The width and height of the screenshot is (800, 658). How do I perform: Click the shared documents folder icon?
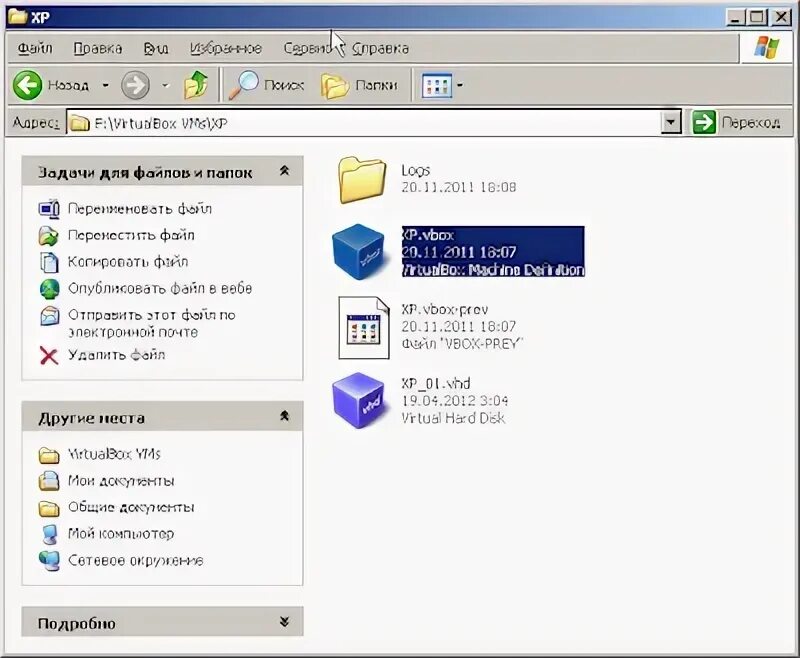tap(49, 508)
